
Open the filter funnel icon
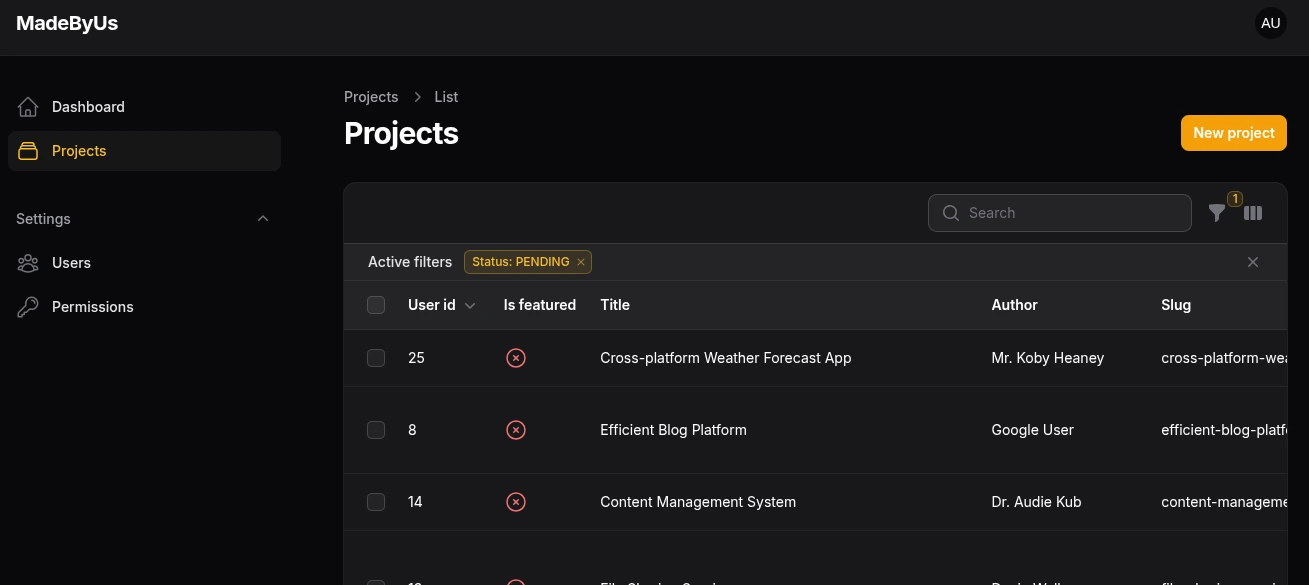(x=1216, y=213)
